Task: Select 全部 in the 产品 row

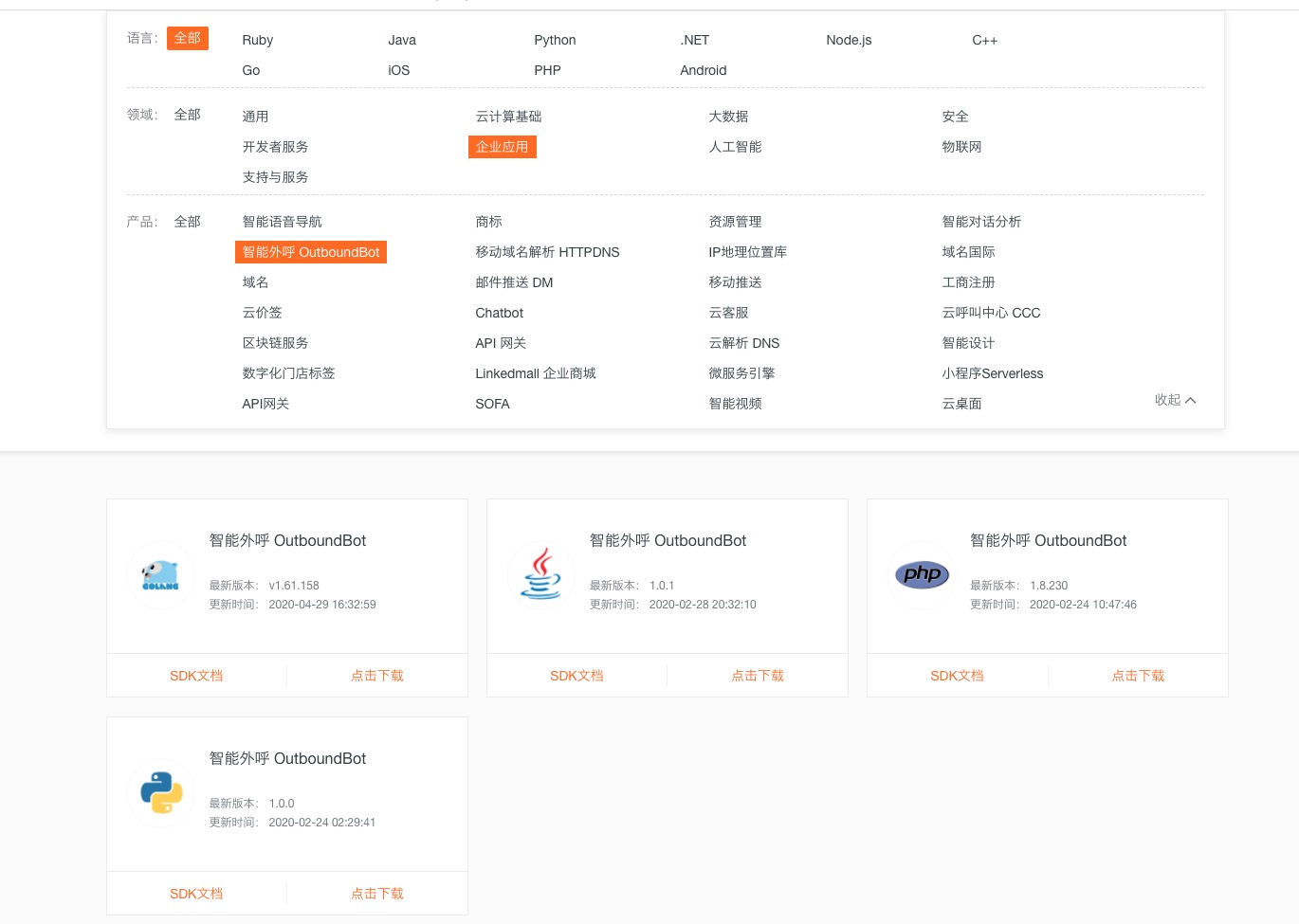Action: tap(188, 222)
